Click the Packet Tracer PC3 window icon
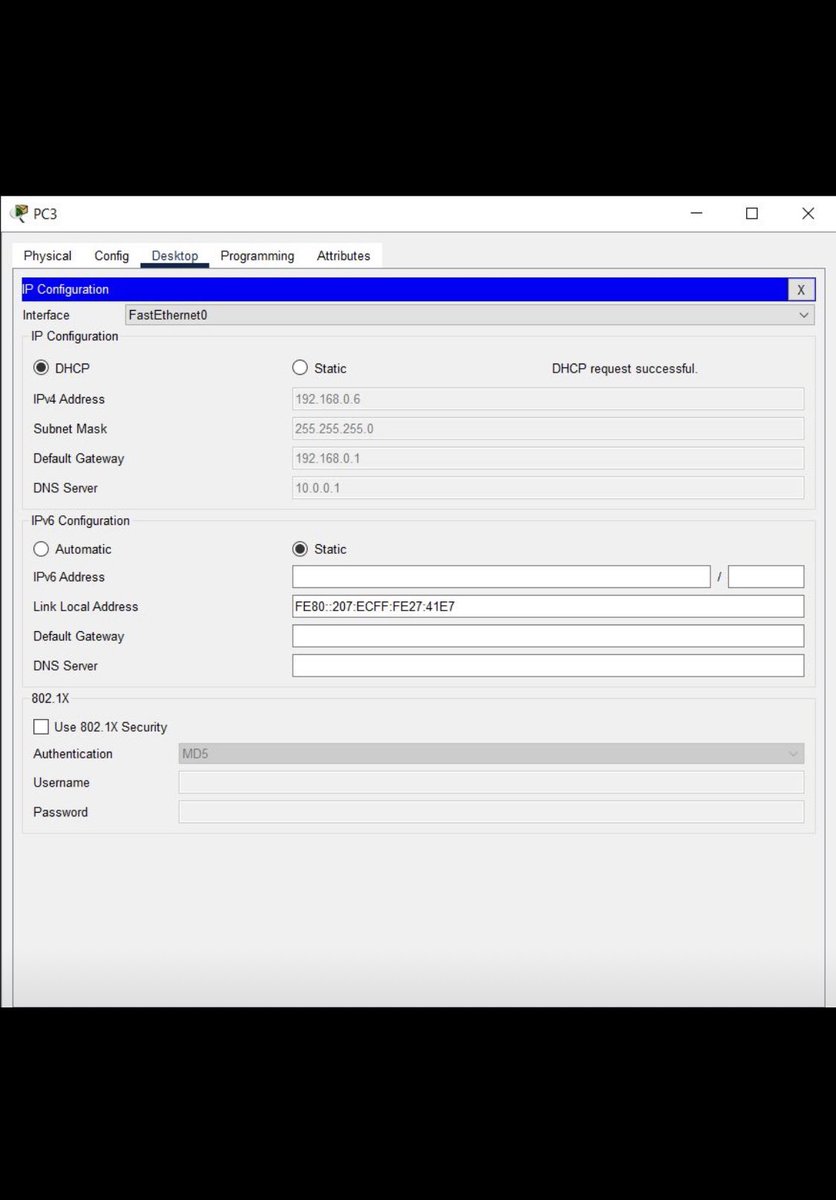 [x=19, y=213]
